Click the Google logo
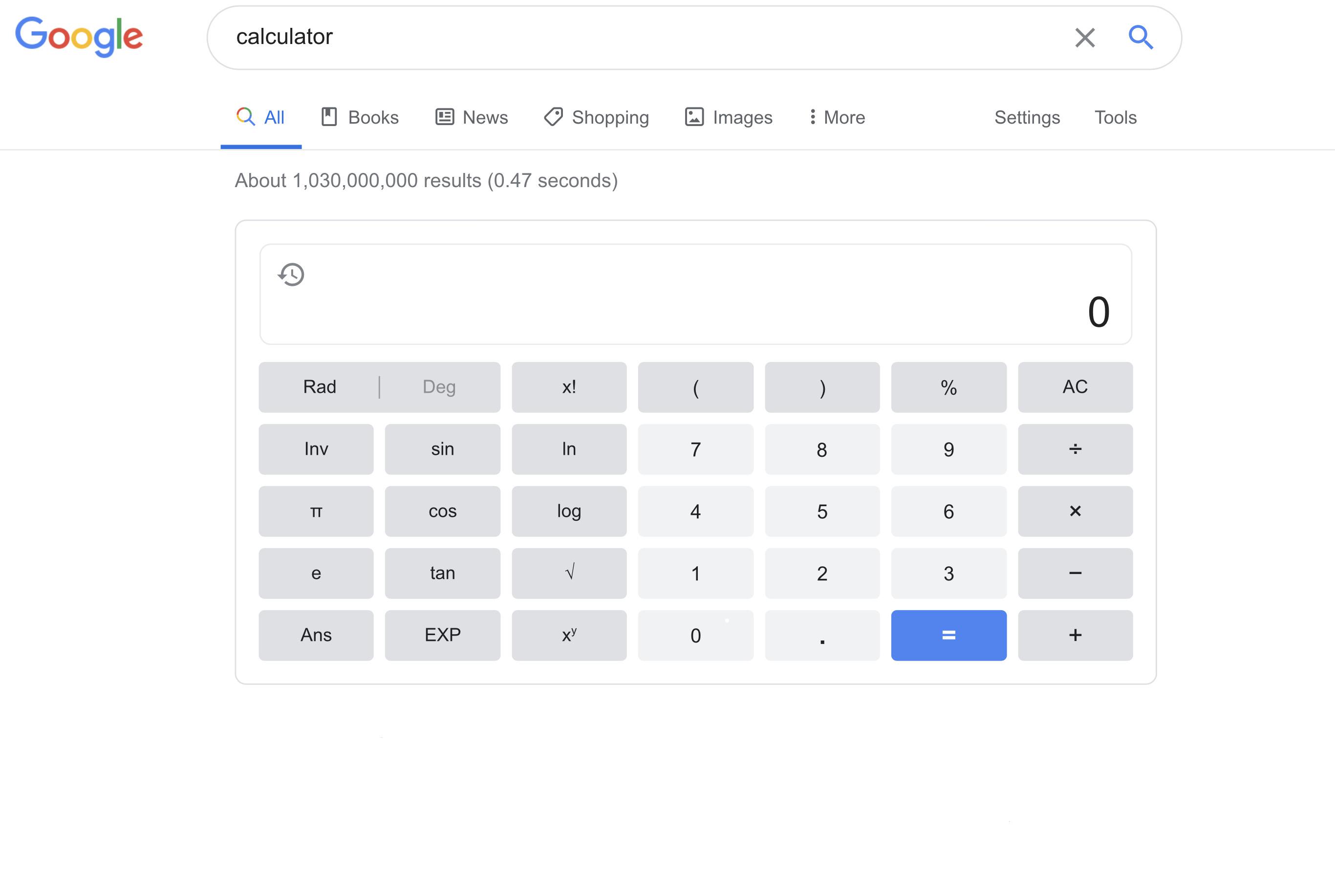This screenshot has height=896, width=1335. pos(79,37)
